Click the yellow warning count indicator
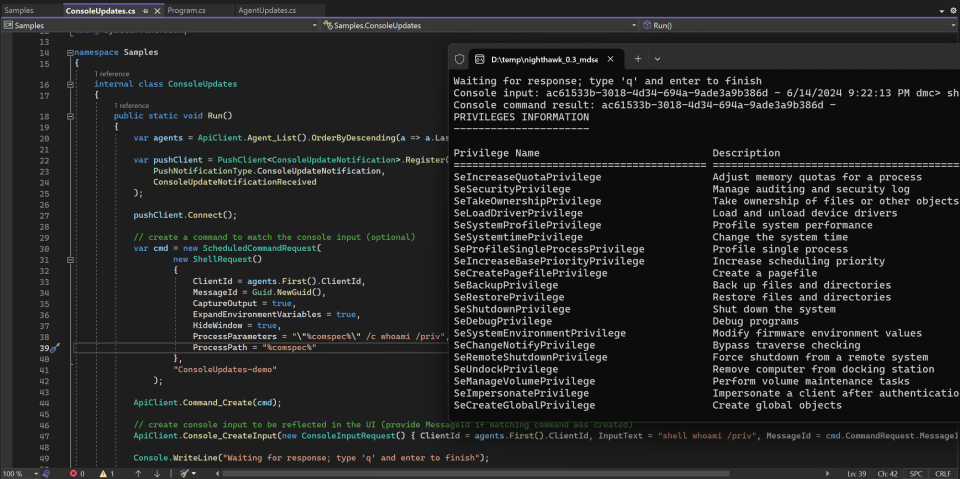 pos(107,473)
